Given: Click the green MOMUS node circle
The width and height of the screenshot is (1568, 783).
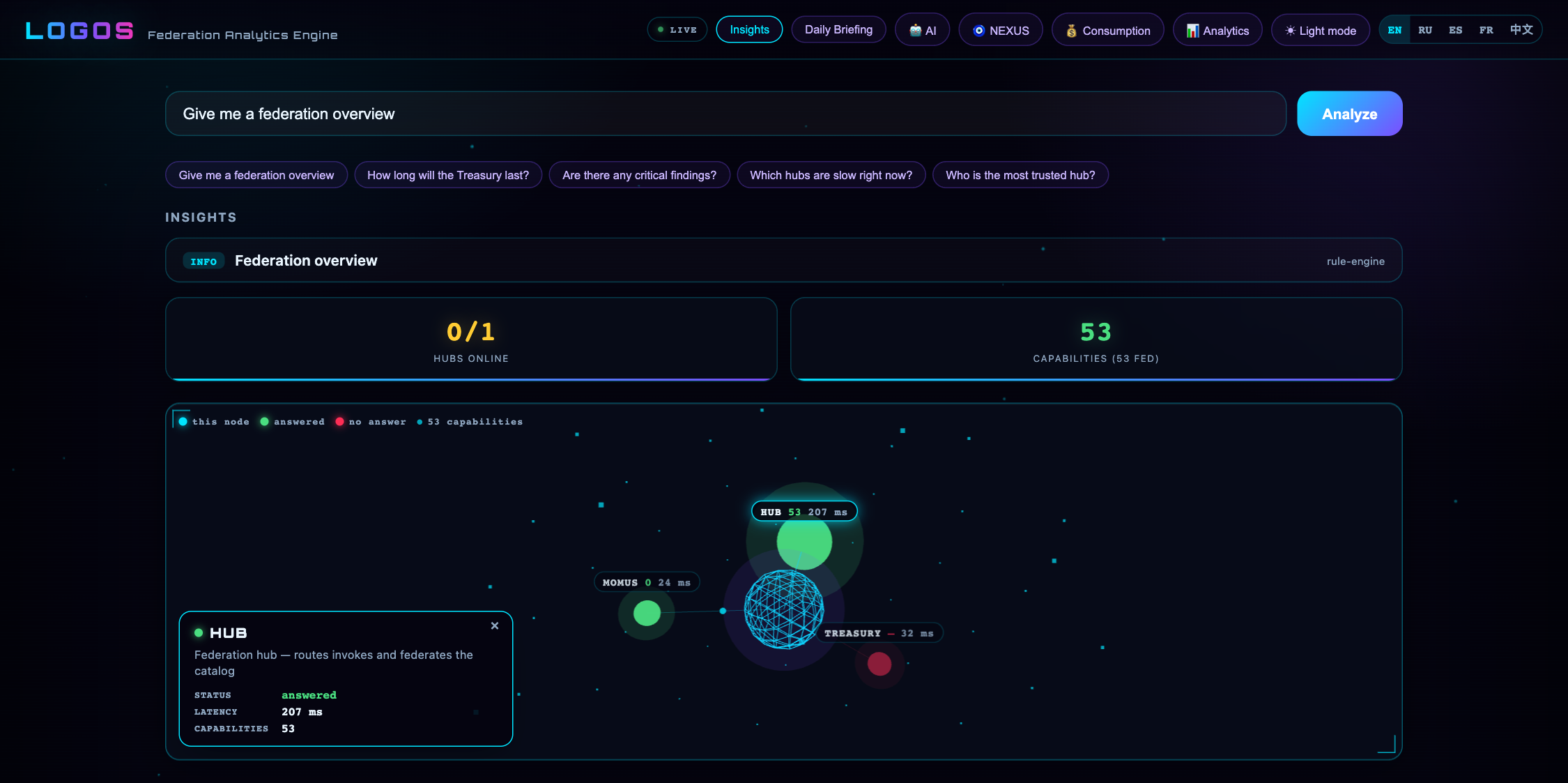Looking at the screenshot, I should (647, 613).
